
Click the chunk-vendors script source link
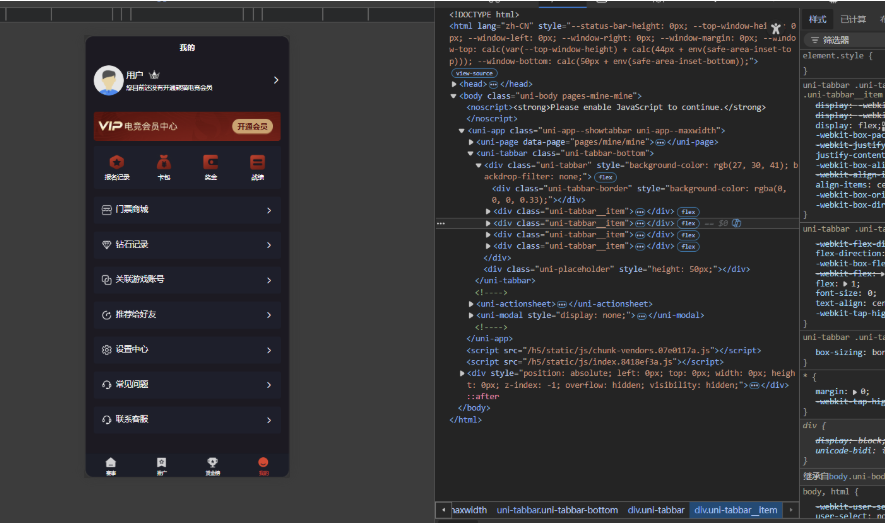point(617,350)
